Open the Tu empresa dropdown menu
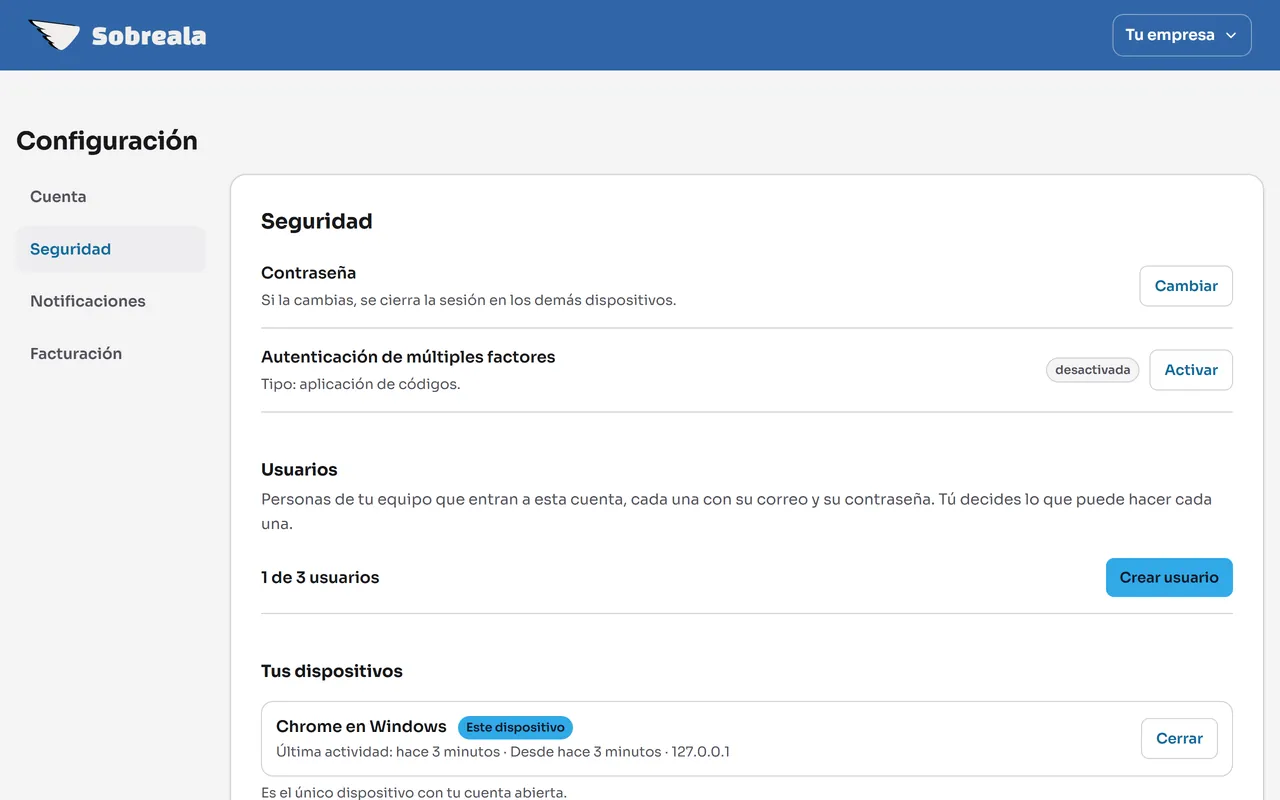This screenshot has height=800, width=1280. pos(1181,35)
